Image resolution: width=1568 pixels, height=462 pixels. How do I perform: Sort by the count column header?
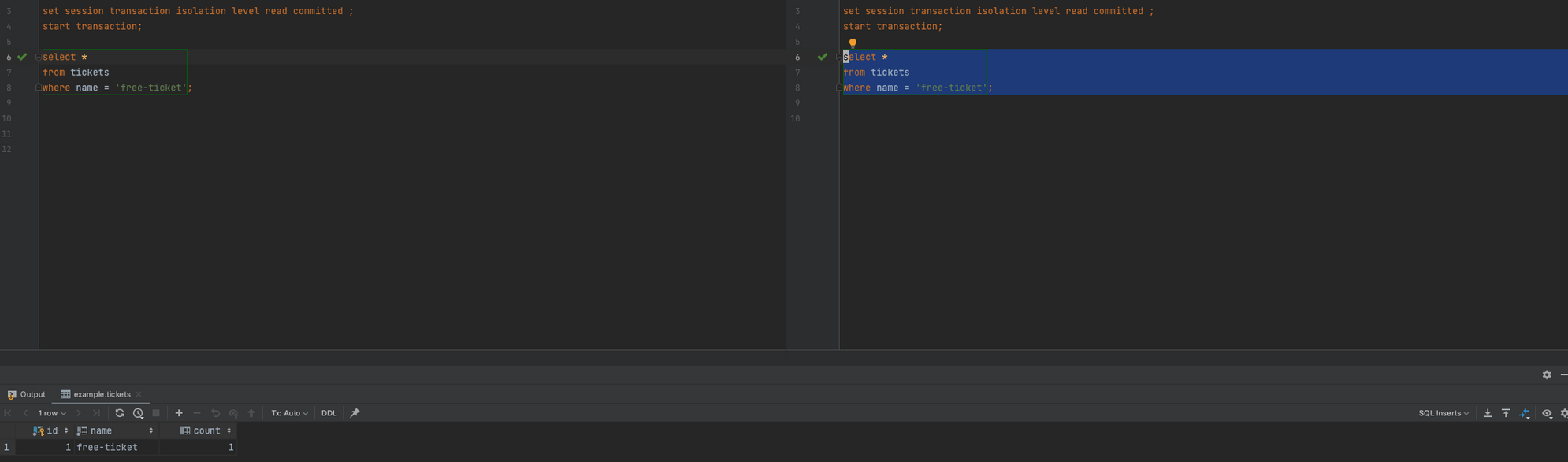click(x=198, y=431)
